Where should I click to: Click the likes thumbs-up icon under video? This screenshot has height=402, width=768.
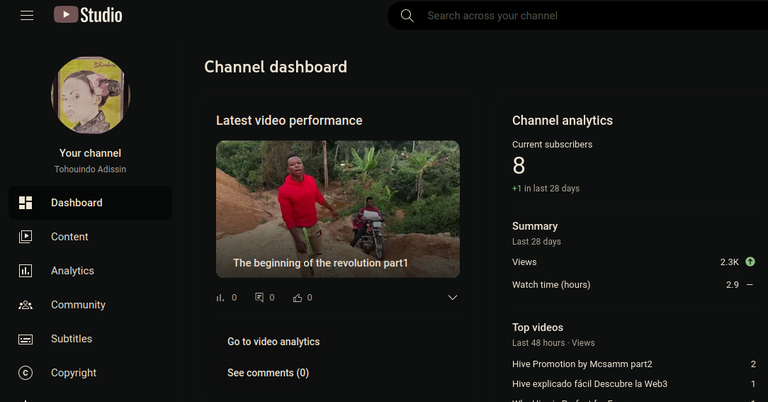297,298
